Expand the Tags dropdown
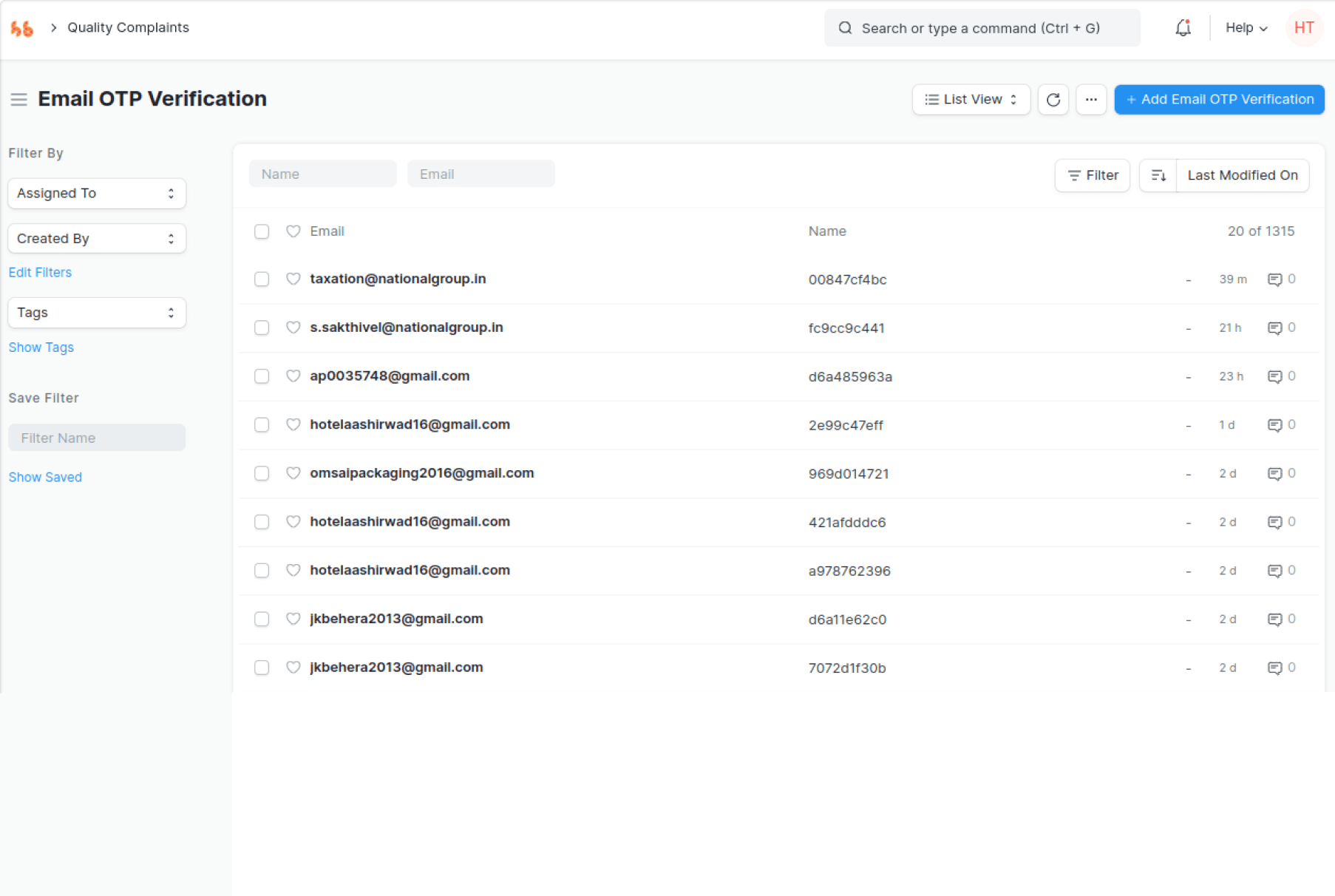This screenshot has height=896, width=1335. click(97, 313)
